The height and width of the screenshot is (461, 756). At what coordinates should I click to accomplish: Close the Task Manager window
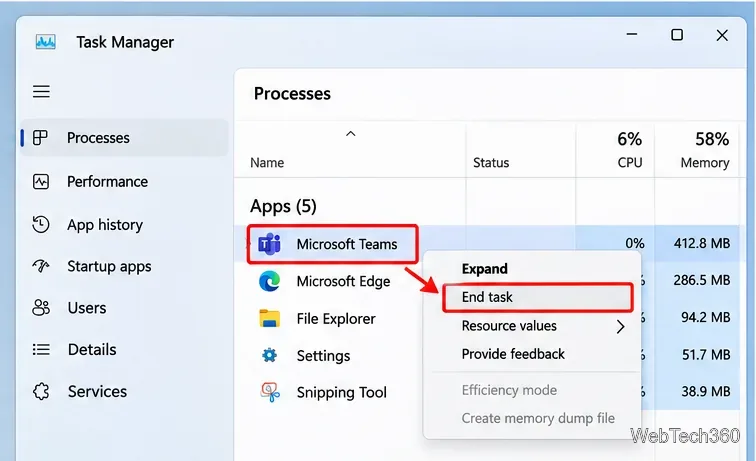click(x=722, y=35)
